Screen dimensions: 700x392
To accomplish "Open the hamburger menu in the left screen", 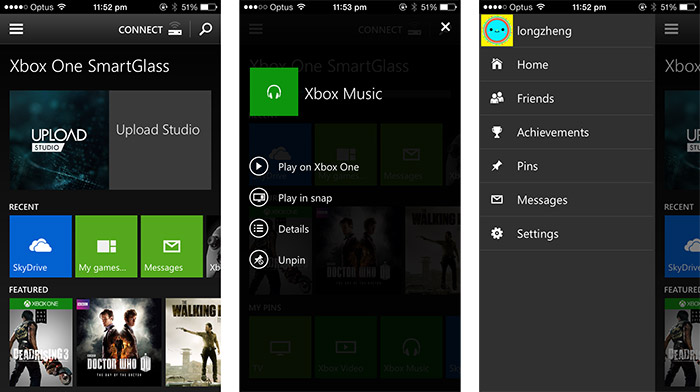I will [x=16, y=29].
